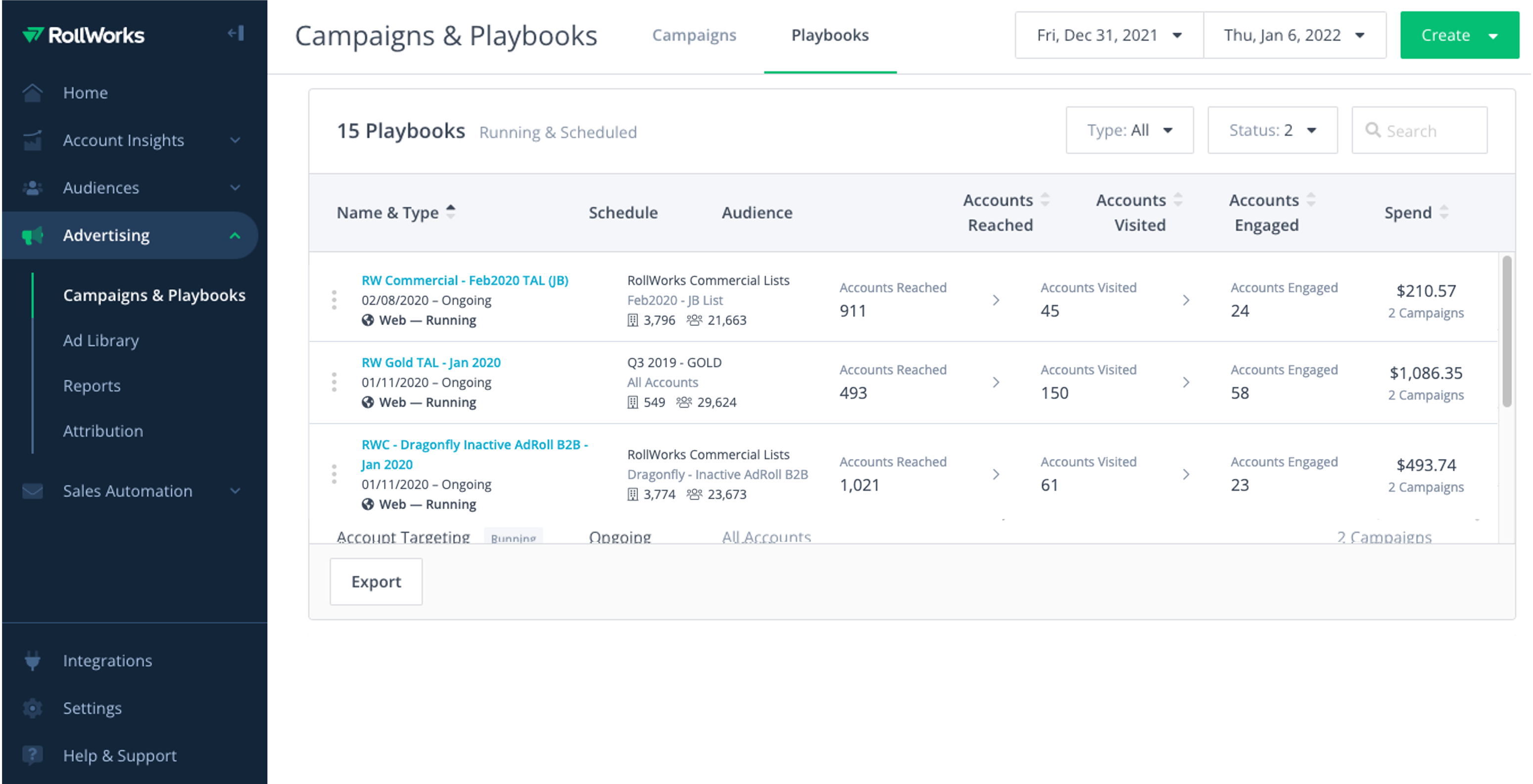This screenshot has width=1533, height=784.
Task: Click the search magnifier icon
Action: [1372, 130]
